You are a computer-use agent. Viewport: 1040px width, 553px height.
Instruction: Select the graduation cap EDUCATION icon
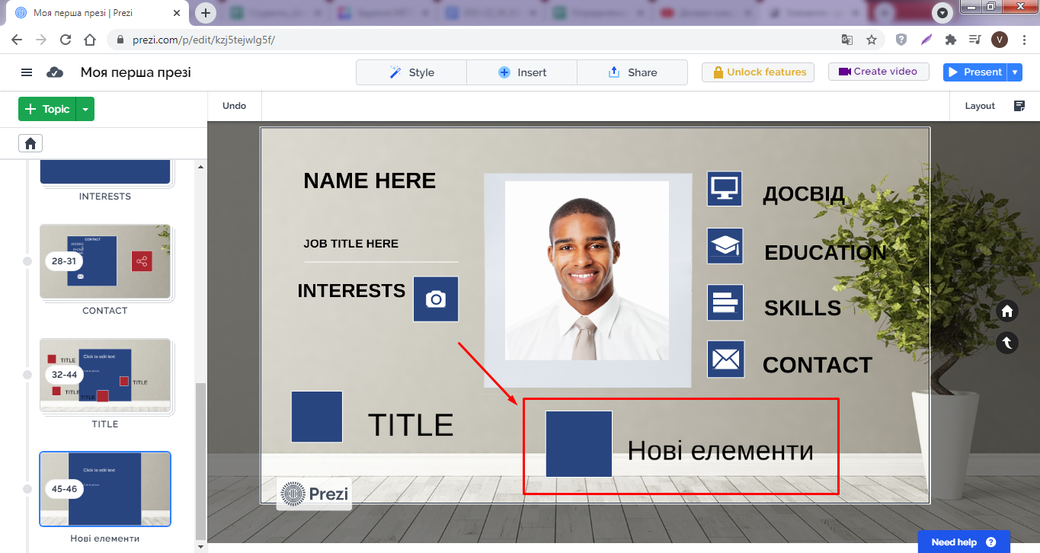725,246
